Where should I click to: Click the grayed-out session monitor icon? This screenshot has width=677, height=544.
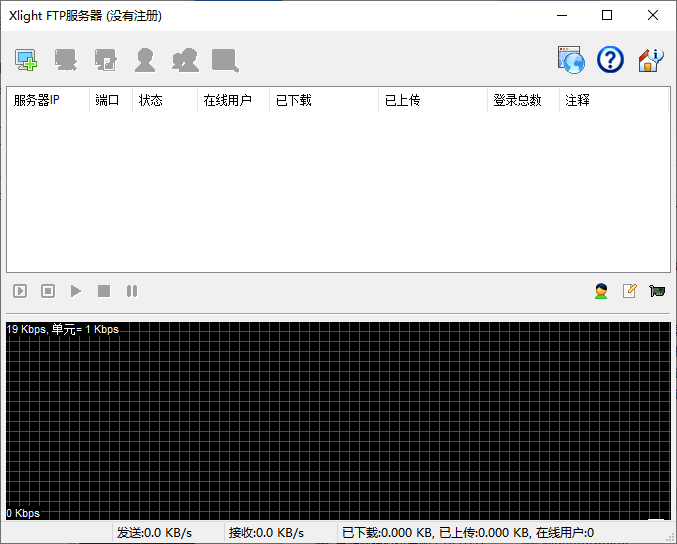(x=225, y=60)
